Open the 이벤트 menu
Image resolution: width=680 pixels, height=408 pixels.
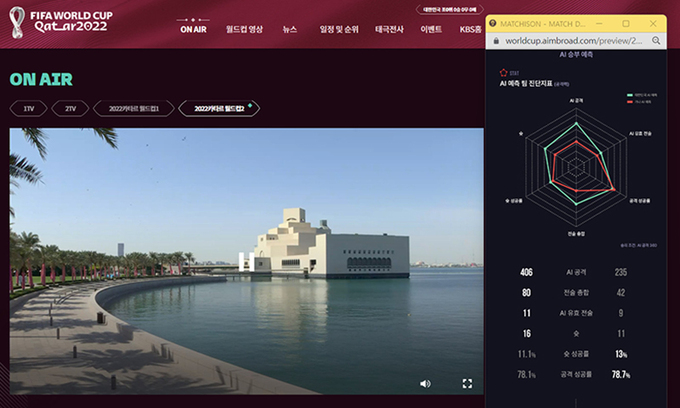tap(431, 29)
